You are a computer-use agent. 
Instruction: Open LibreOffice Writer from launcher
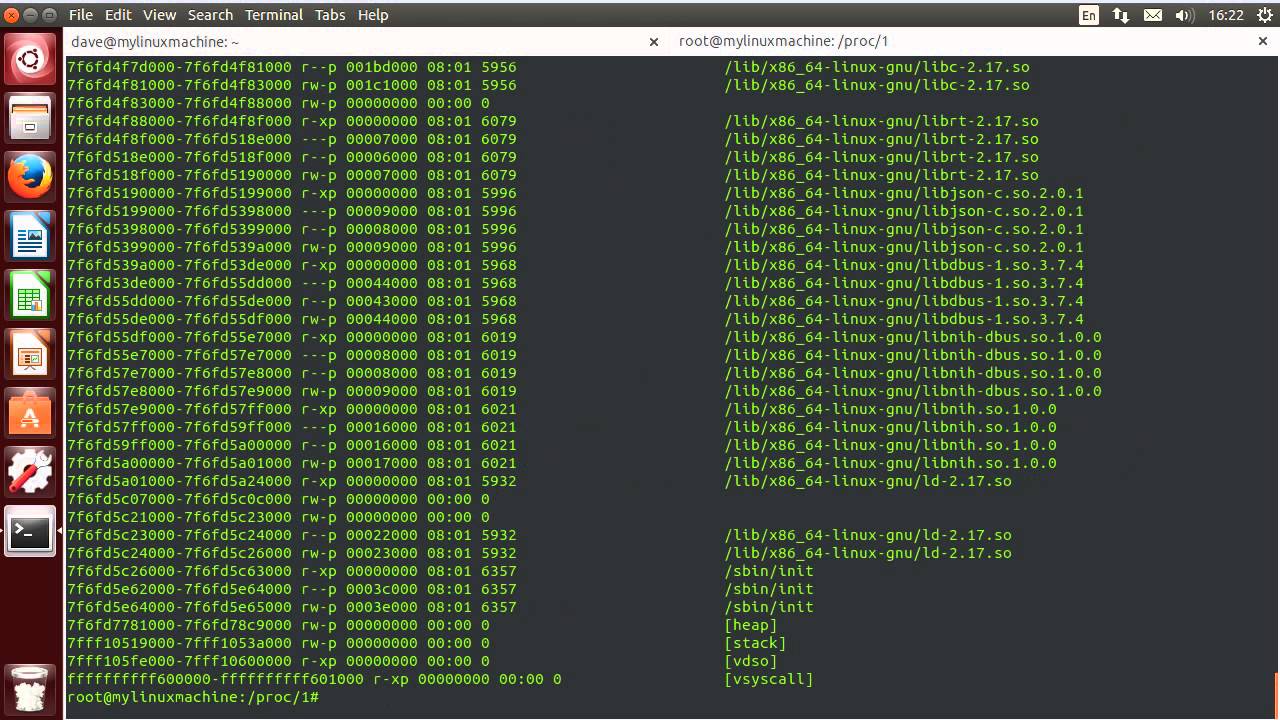(x=30, y=238)
